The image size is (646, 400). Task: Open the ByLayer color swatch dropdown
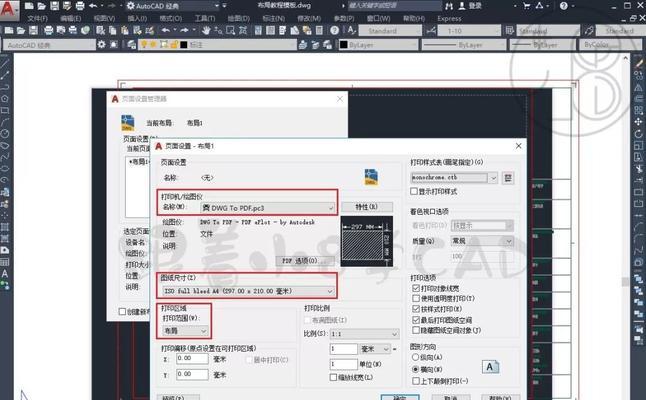pos(378,44)
